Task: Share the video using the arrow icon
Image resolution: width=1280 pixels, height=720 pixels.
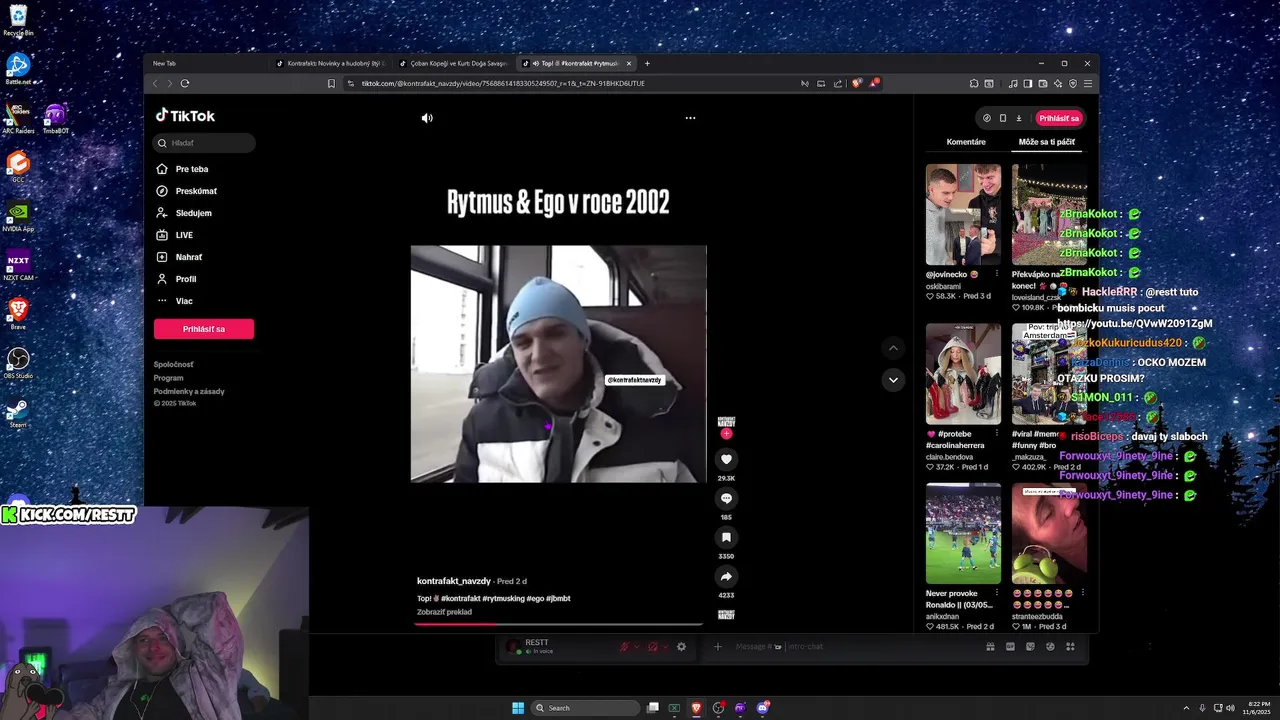Action: pos(726,576)
